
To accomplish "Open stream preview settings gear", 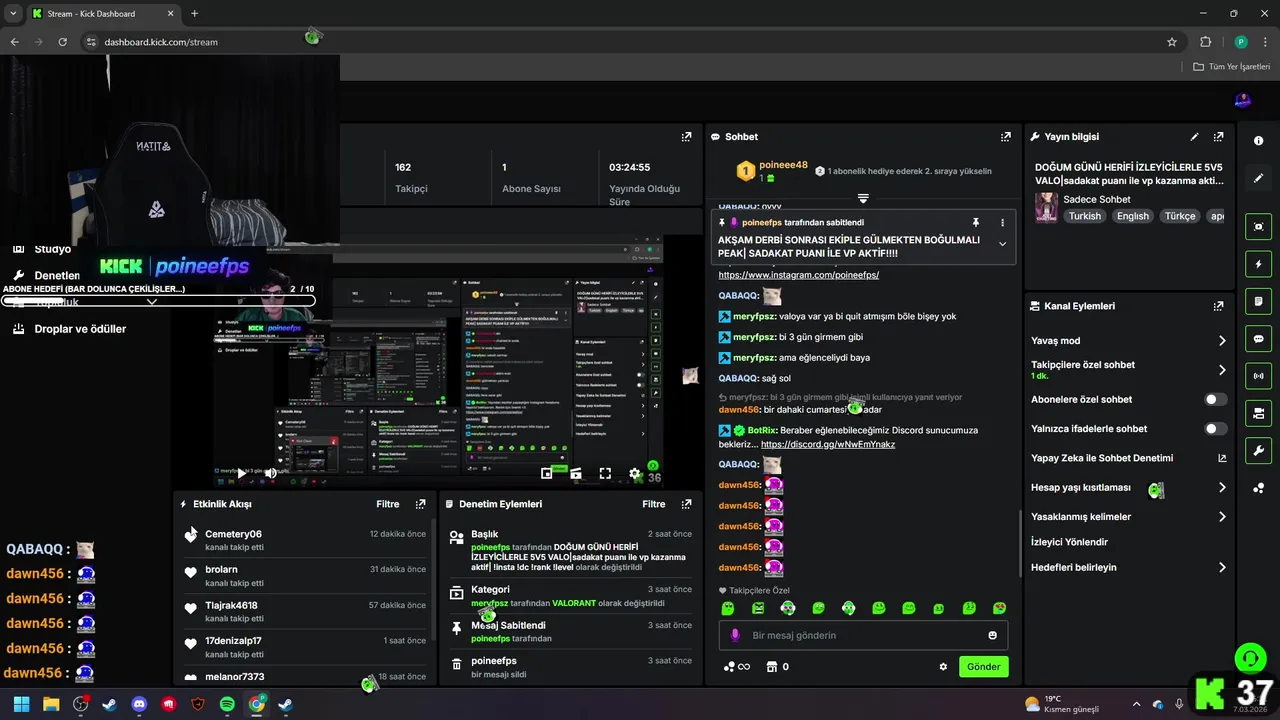I will 634,473.
